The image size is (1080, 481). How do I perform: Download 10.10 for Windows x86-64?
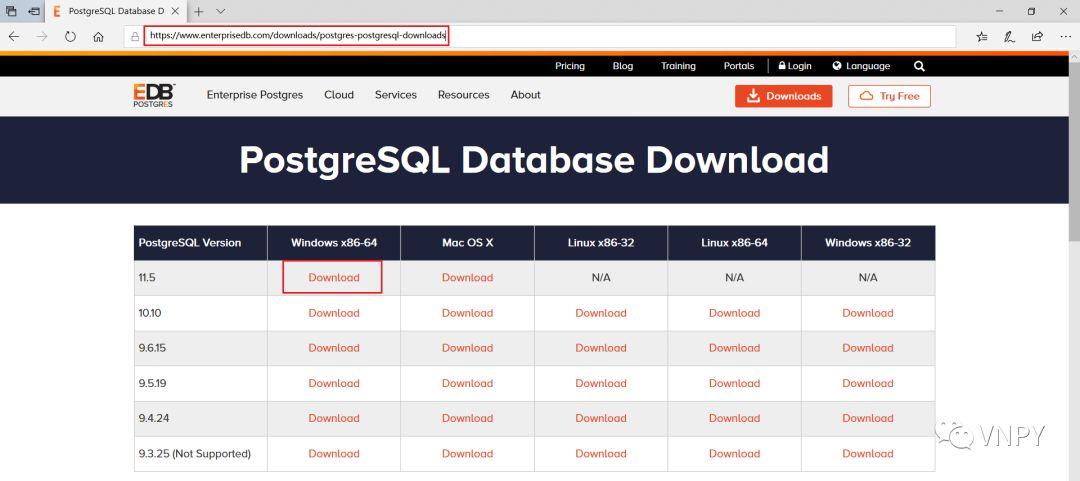(x=333, y=313)
